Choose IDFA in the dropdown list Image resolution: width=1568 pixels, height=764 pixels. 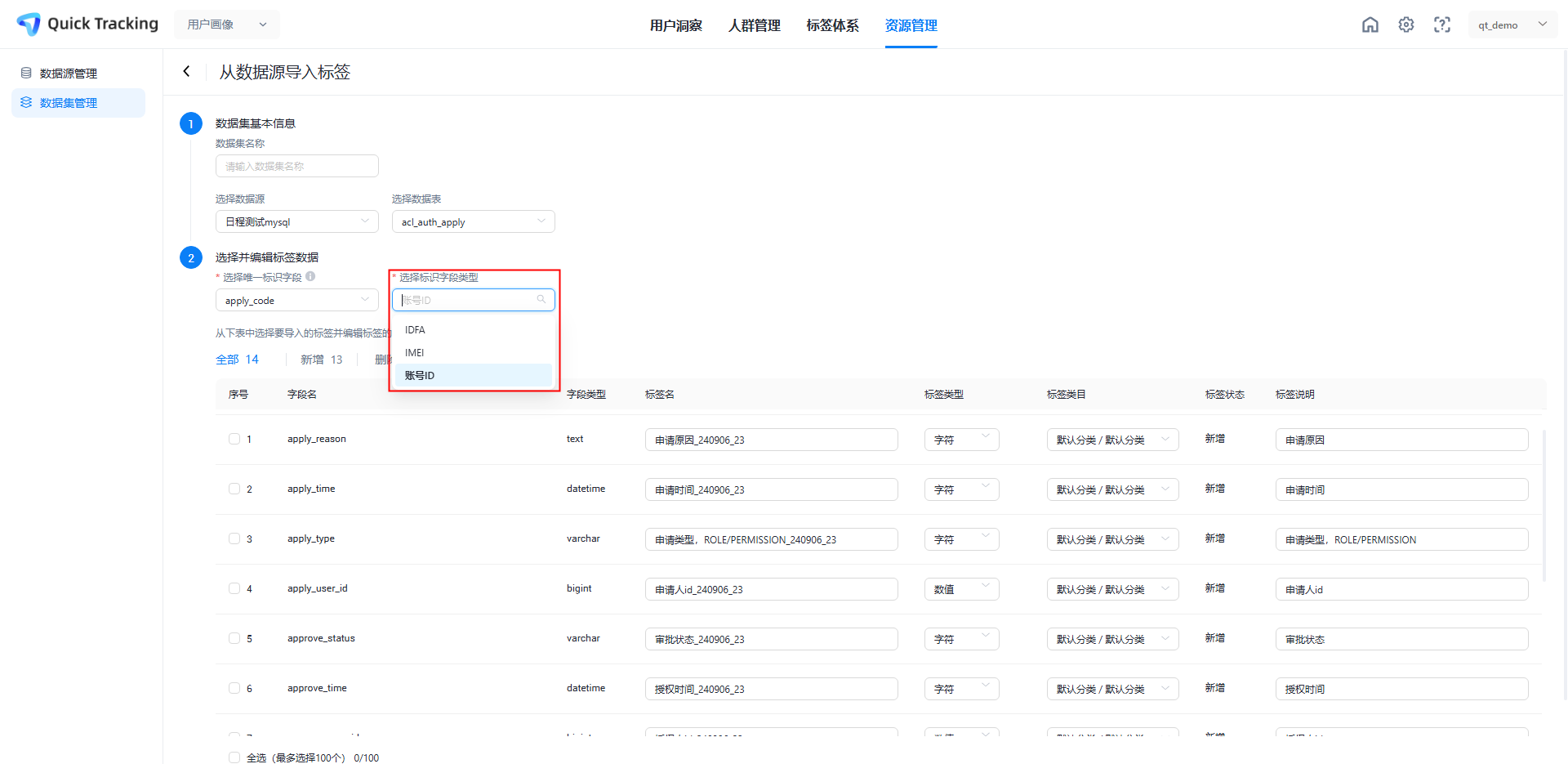pyautogui.click(x=474, y=330)
